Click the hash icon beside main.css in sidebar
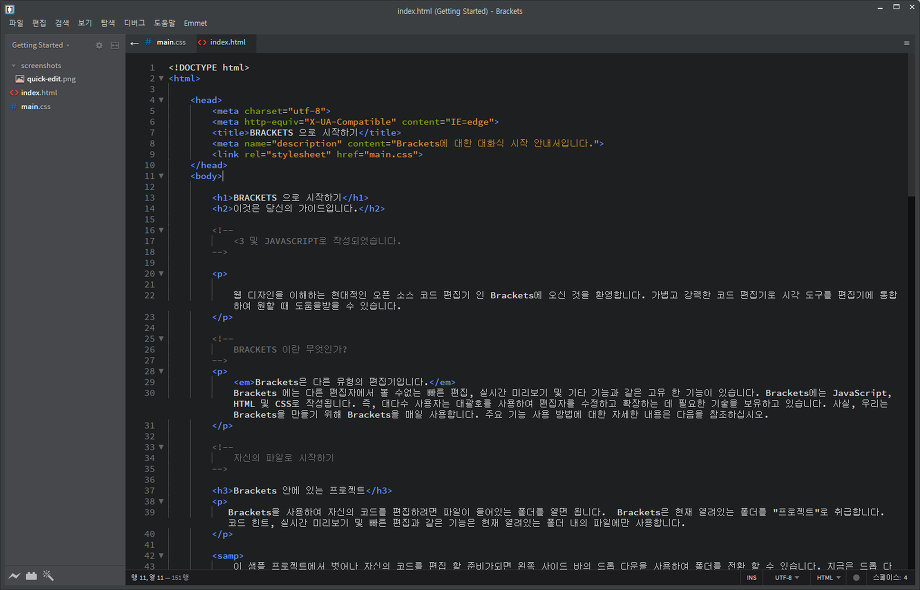The image size is (920, 590). (x=14, y=107)
